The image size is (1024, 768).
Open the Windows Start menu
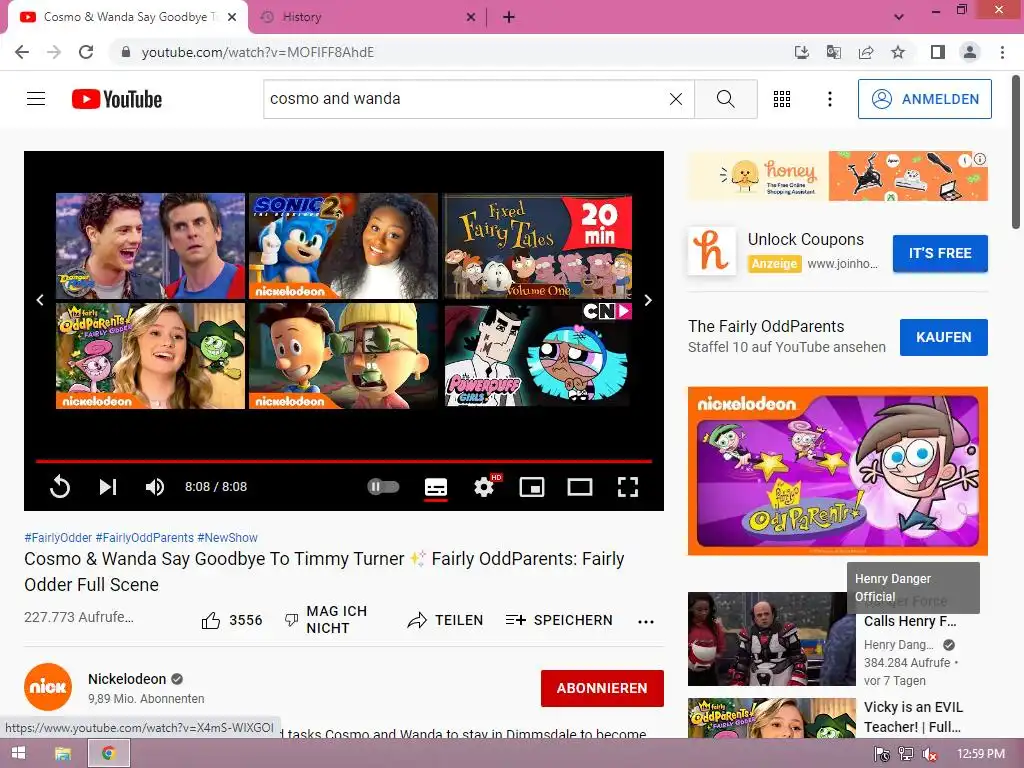click(18, 753)
